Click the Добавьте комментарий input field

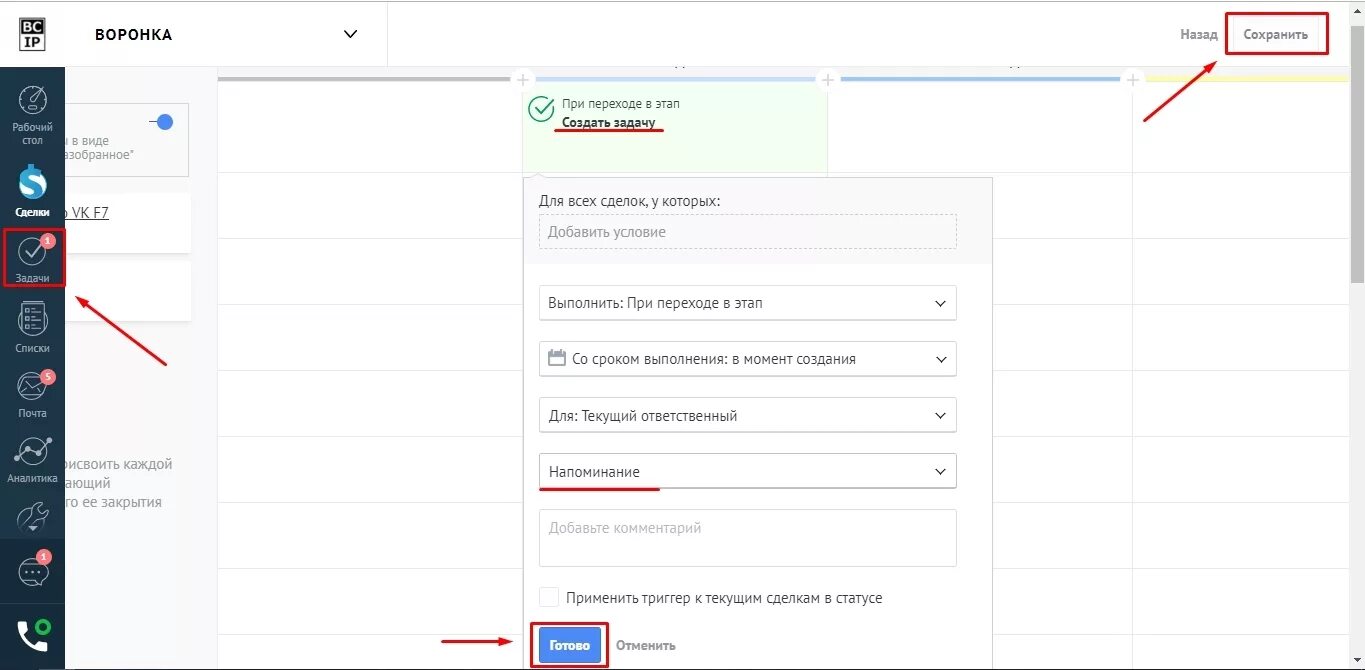(x=747, y=537)
